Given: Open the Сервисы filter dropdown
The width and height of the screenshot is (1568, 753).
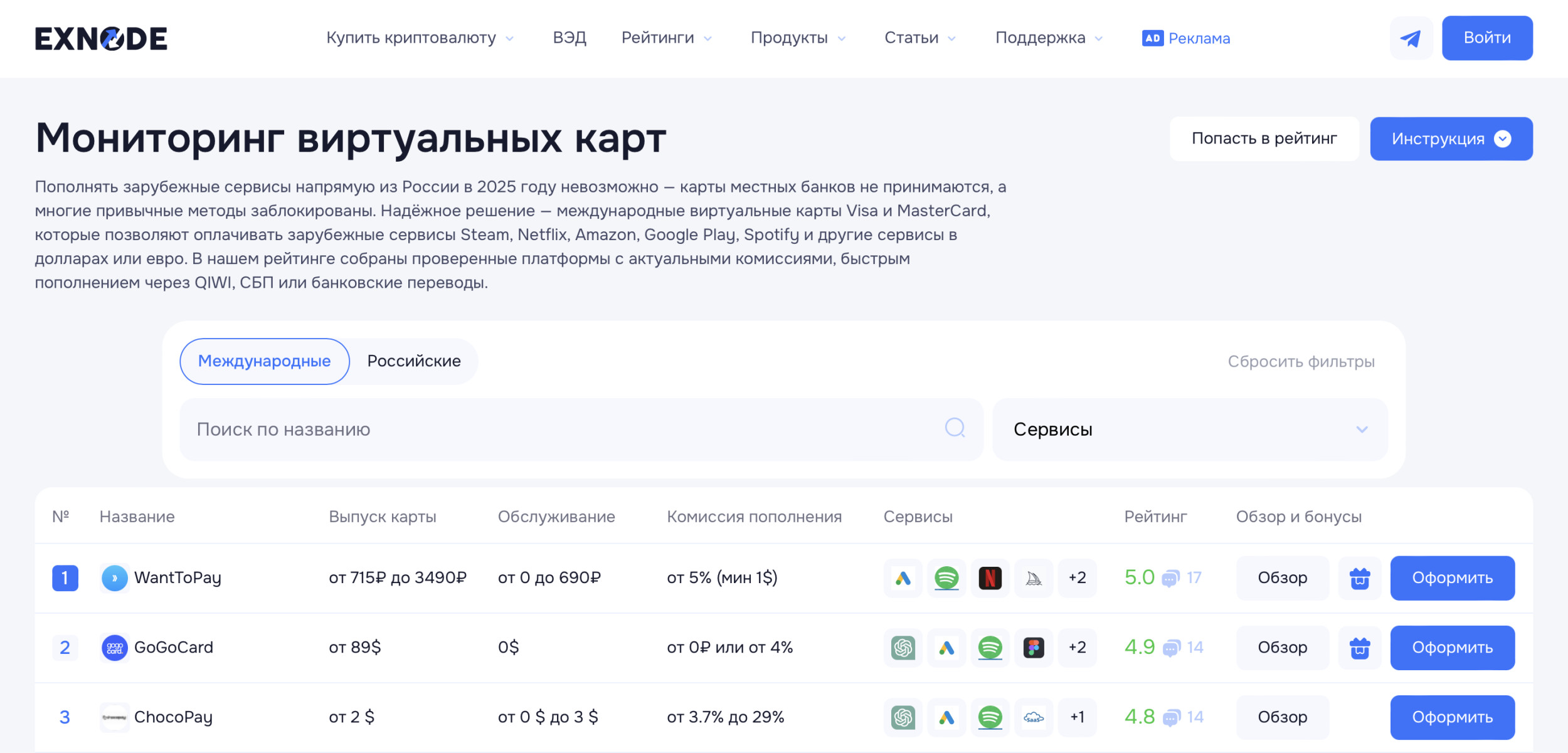Looking at the screenshot, I should 1190,429.
